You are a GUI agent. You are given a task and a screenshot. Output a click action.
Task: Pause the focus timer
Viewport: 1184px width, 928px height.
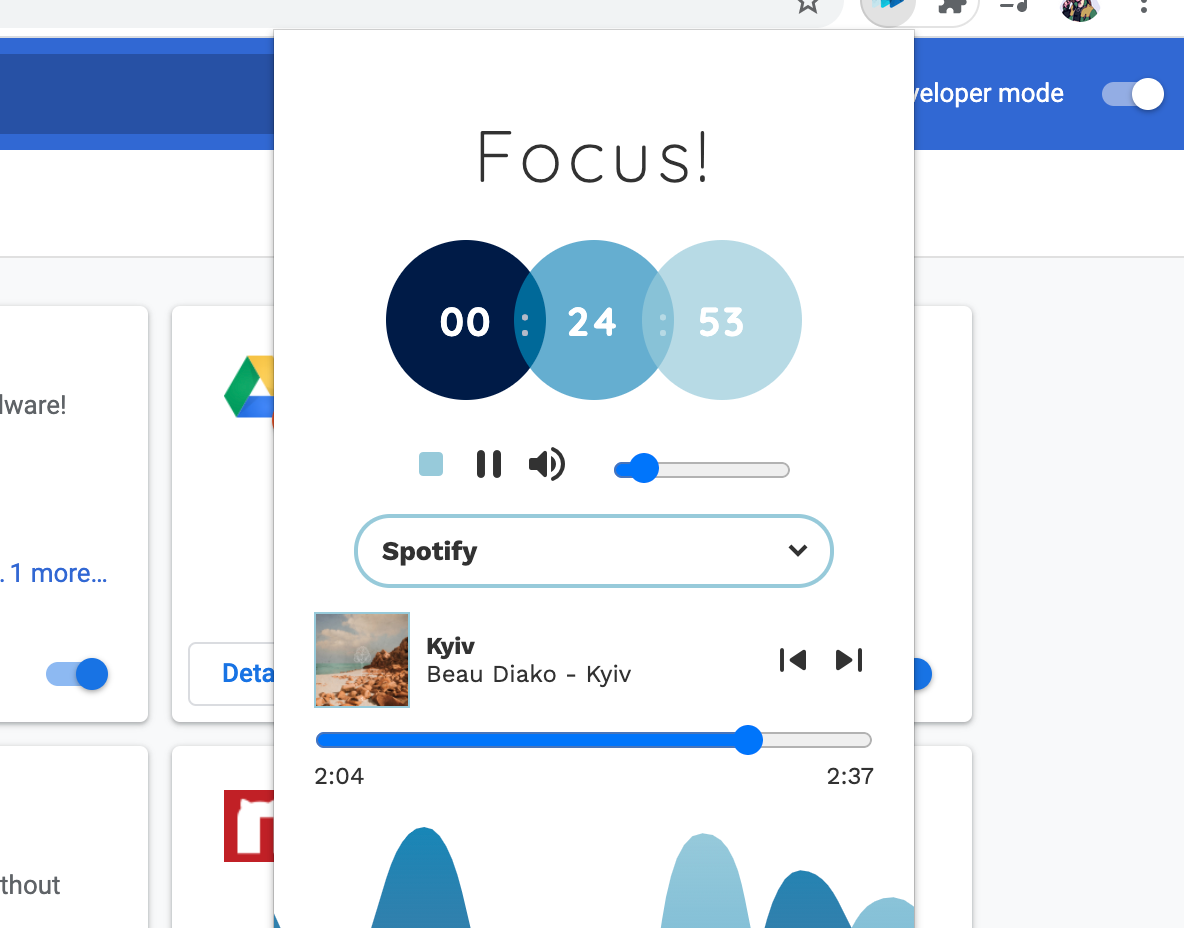tap(489, 464)
